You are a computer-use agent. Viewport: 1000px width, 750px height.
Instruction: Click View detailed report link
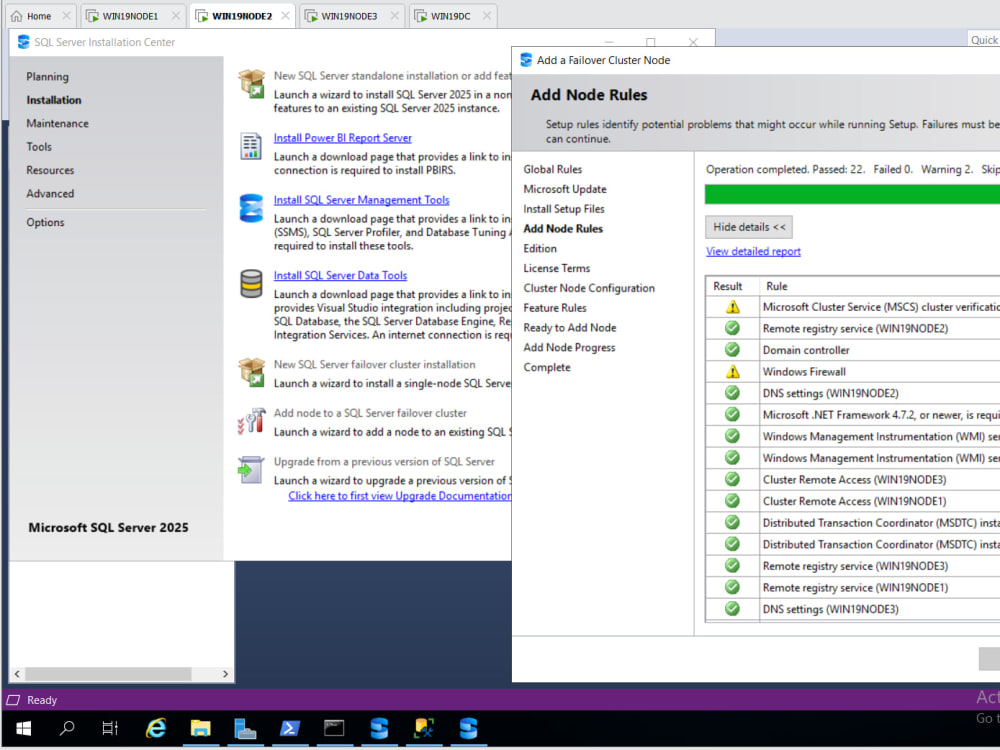[753, 251]
